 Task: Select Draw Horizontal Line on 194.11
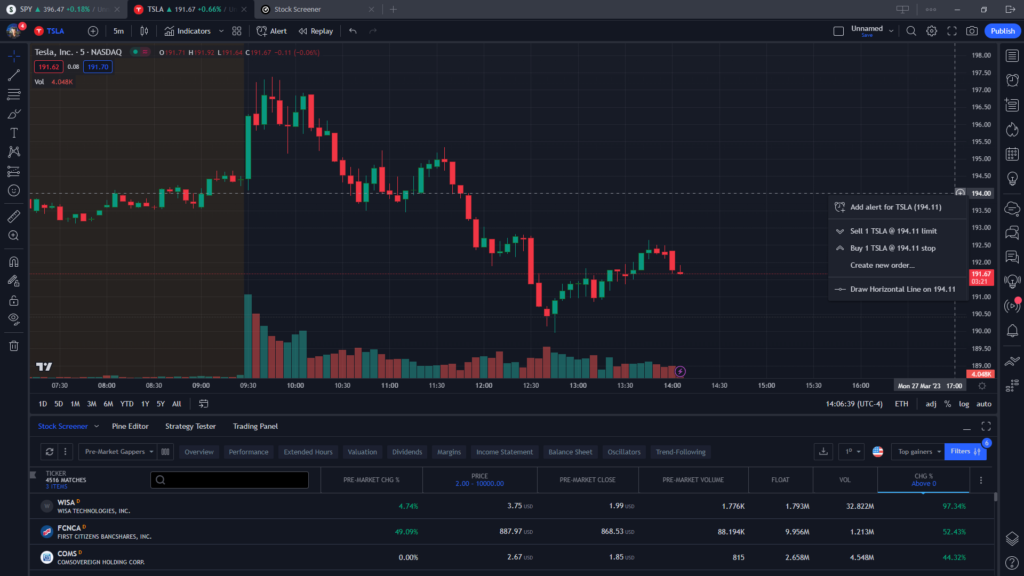point(902,289)
